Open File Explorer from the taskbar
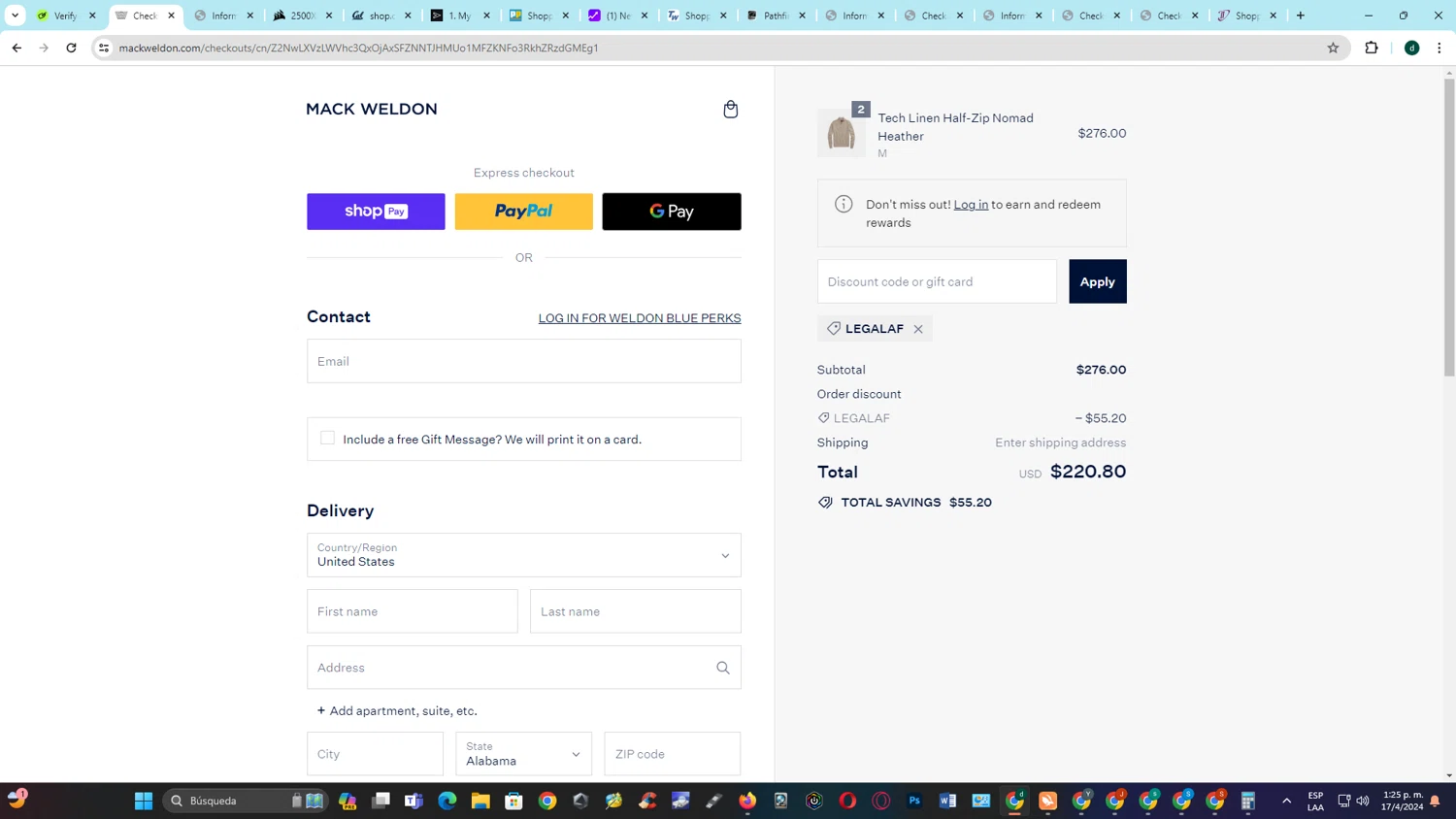The image size is (1456, 819). (x=480, y=801)
